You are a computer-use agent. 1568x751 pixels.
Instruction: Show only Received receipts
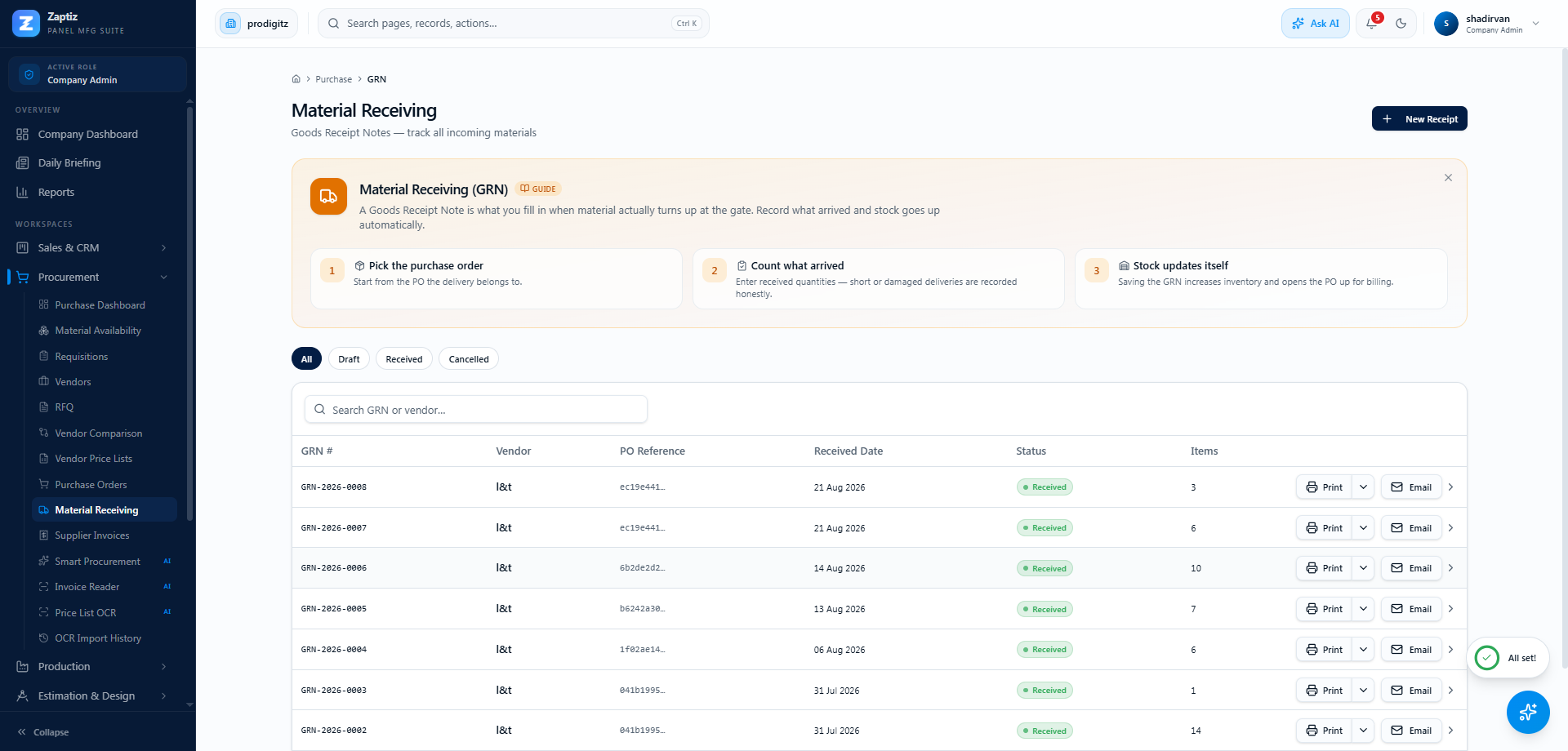[x=404, y=359]
